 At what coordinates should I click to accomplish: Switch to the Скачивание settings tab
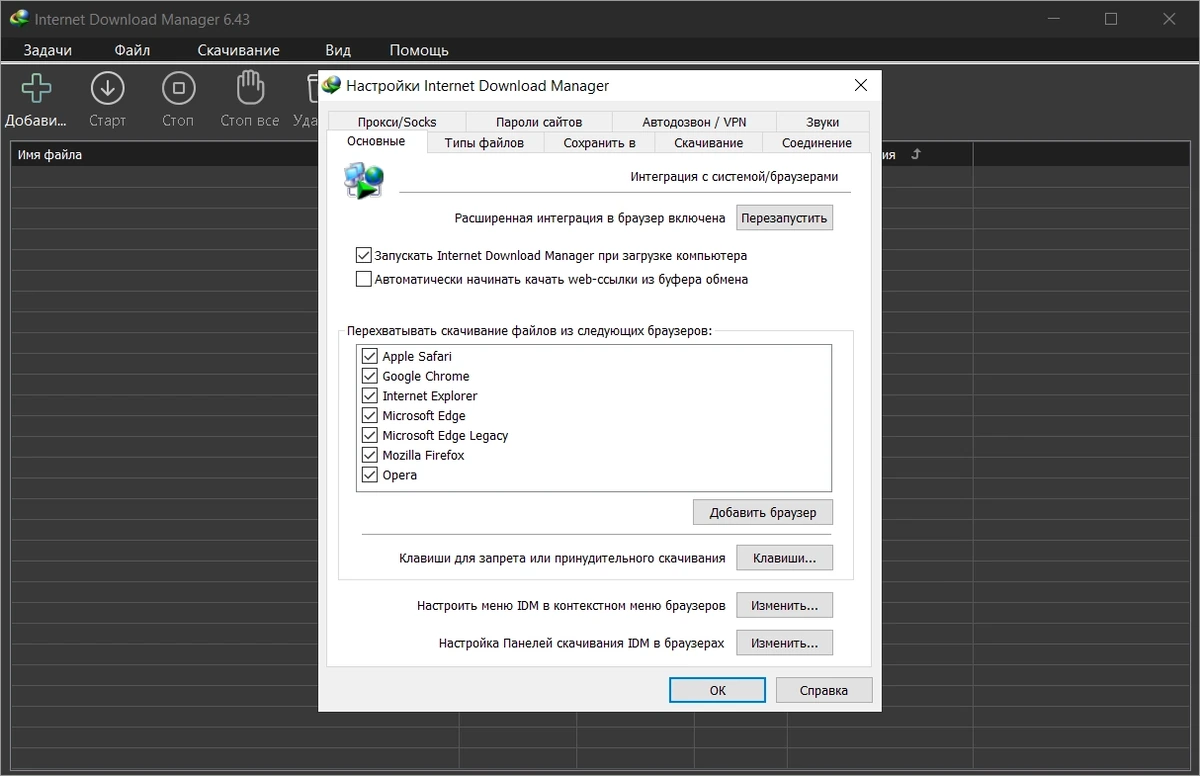point(708,143)
